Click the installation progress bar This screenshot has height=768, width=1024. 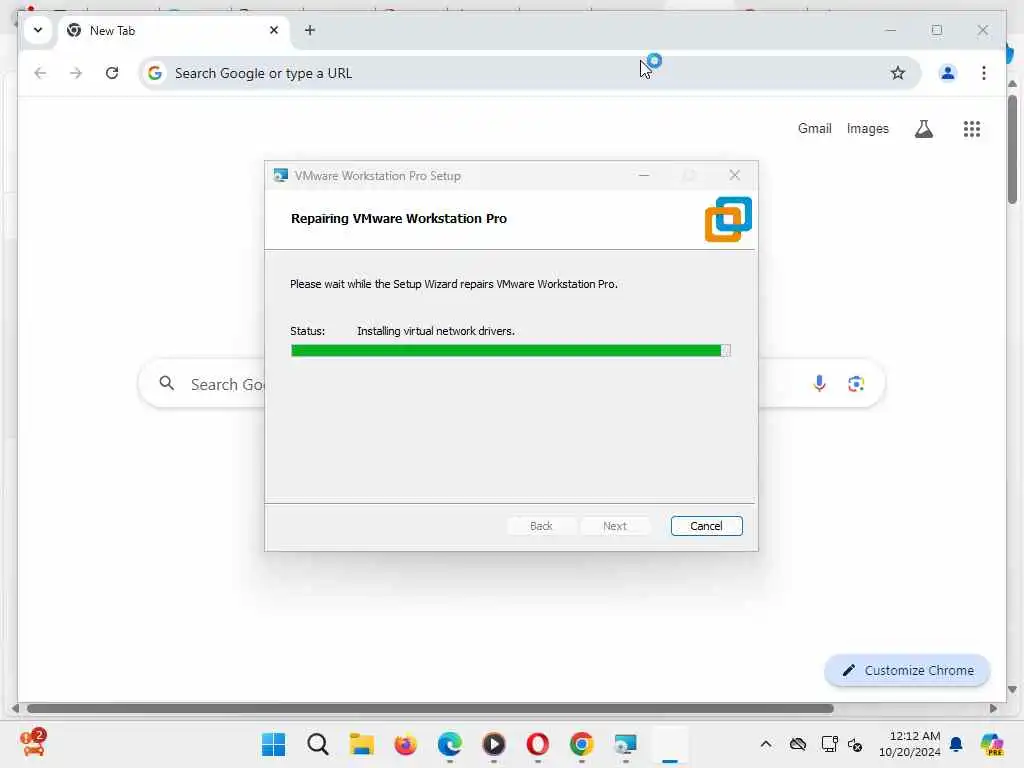(511, 351)
